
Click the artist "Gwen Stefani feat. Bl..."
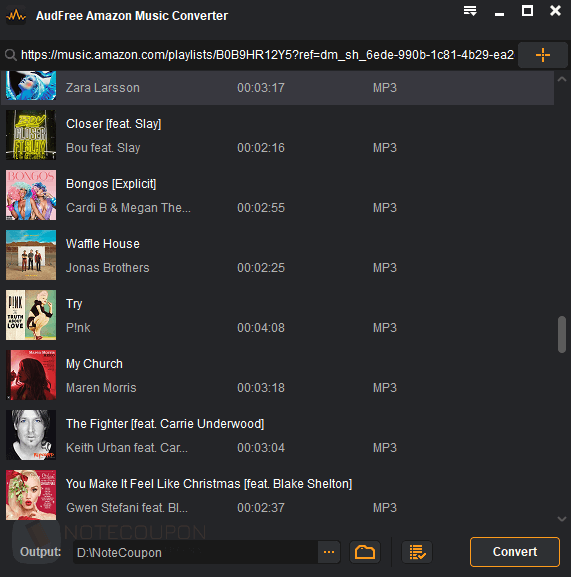pos(127,508)
